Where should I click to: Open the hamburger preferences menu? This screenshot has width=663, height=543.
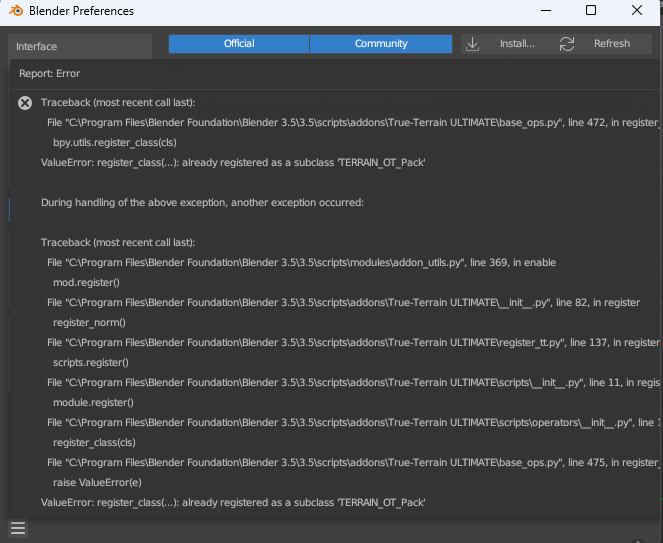(18, 528)
